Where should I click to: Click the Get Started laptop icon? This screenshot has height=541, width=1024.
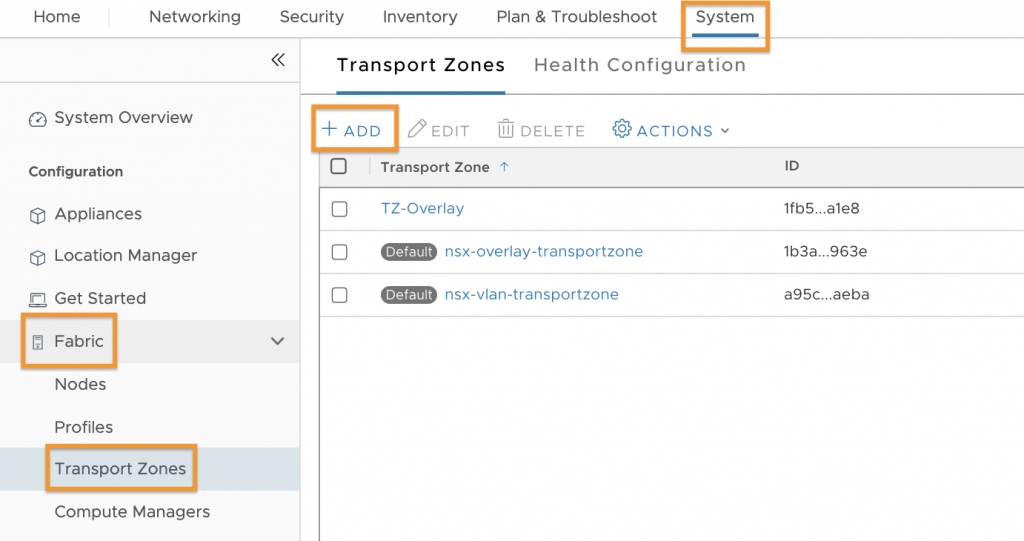click(38, 300)
